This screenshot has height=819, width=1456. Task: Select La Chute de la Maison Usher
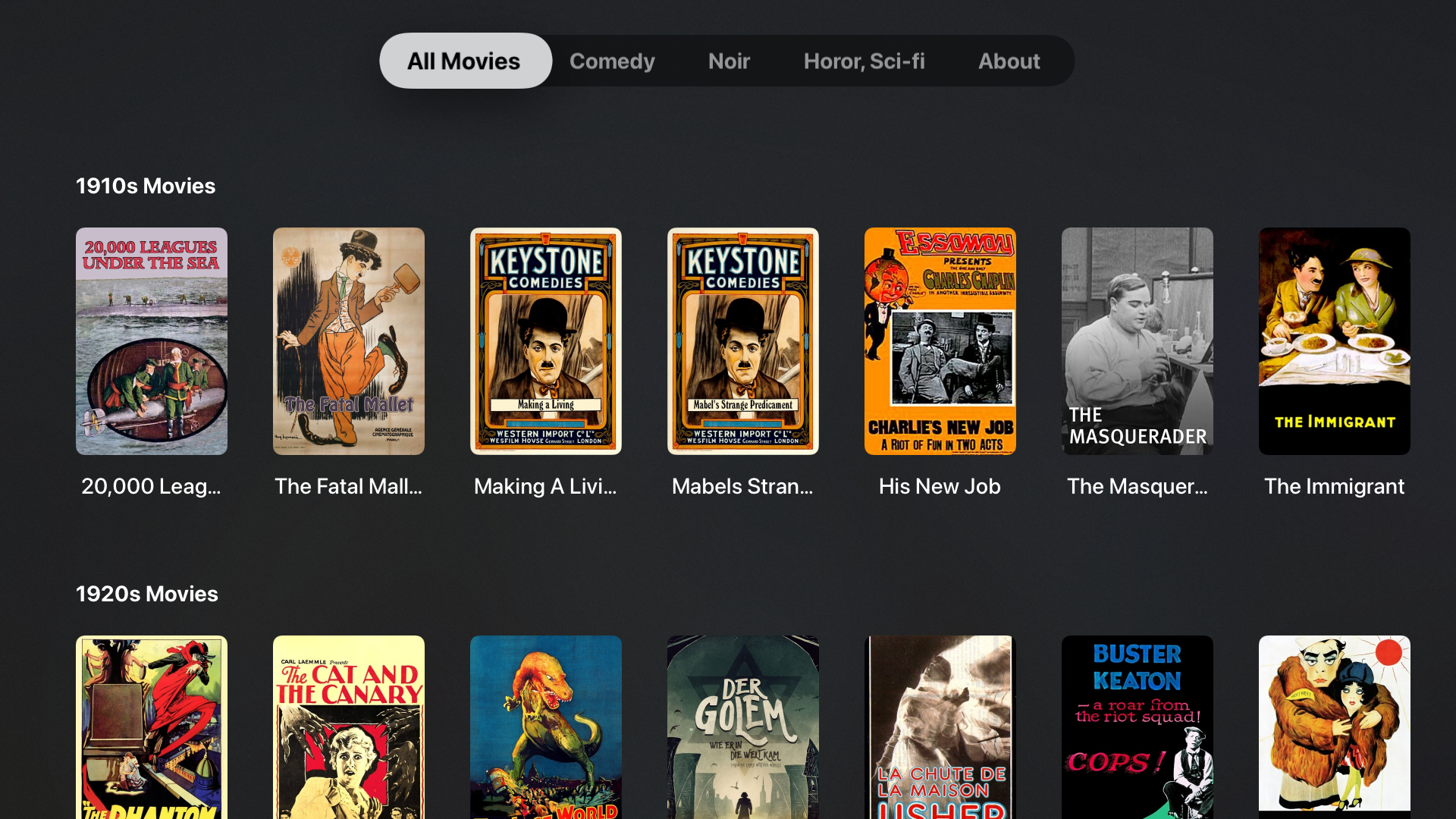pos(940,726)
